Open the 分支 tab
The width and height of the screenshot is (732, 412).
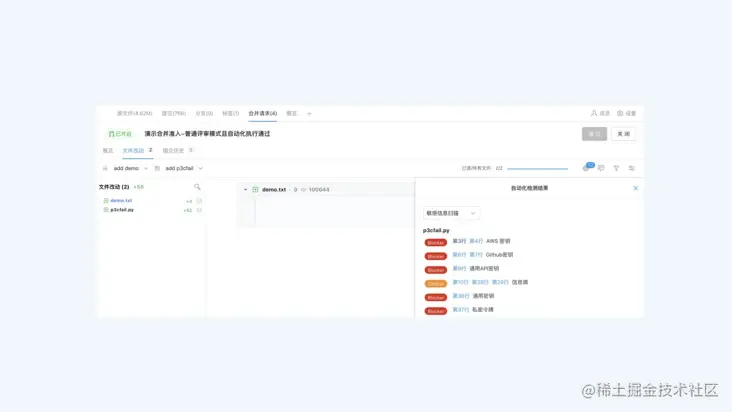pyautogui.click(x=204, y=113)
